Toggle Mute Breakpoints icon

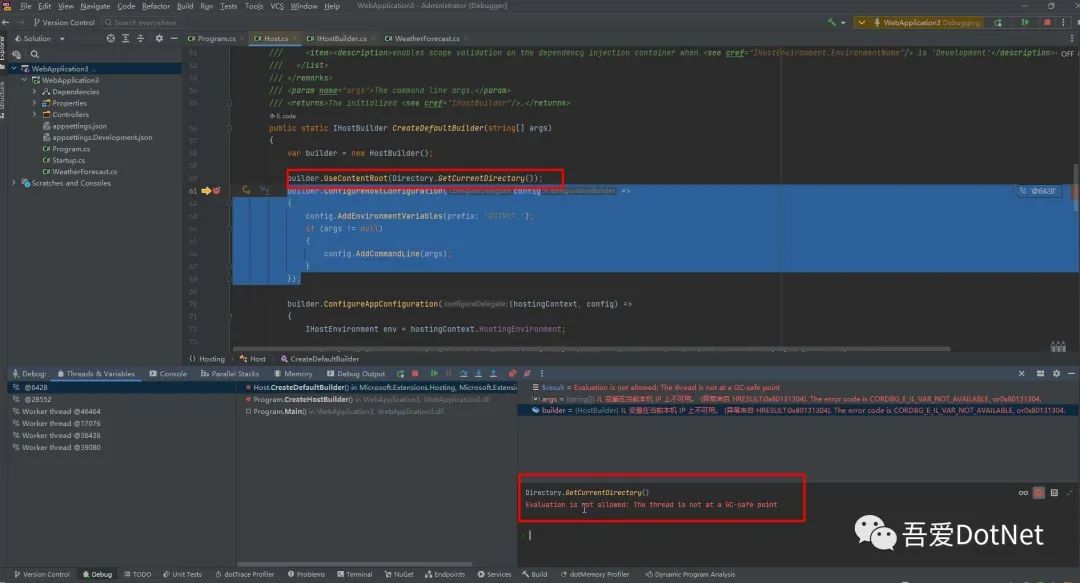coord(527,374)
